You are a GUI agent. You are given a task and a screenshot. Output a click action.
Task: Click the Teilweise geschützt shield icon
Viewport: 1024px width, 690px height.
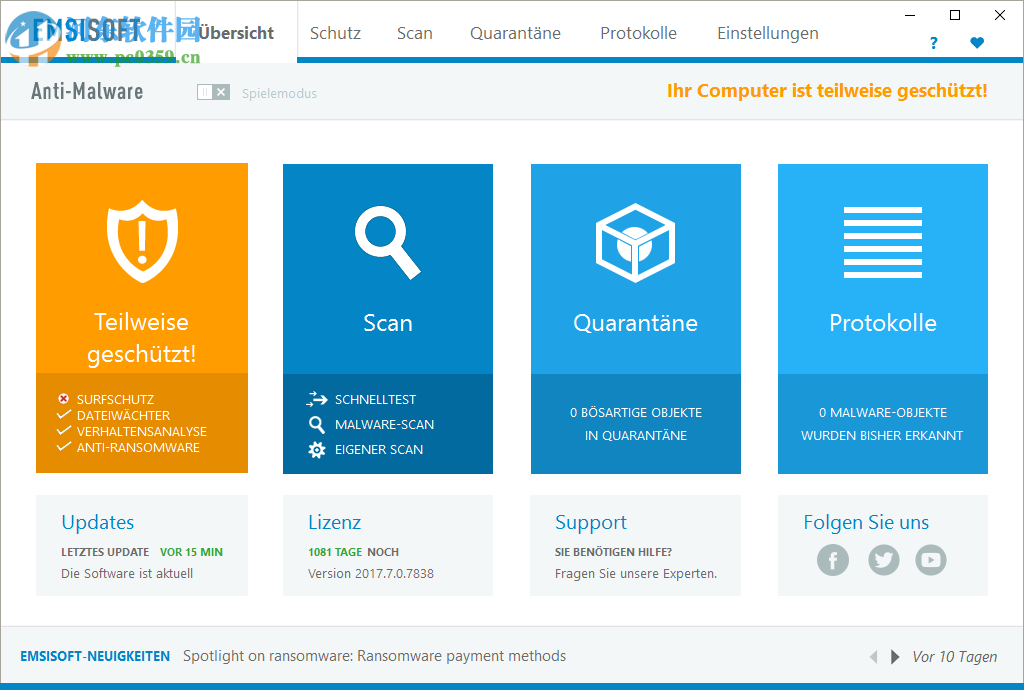tap(141, 240)
